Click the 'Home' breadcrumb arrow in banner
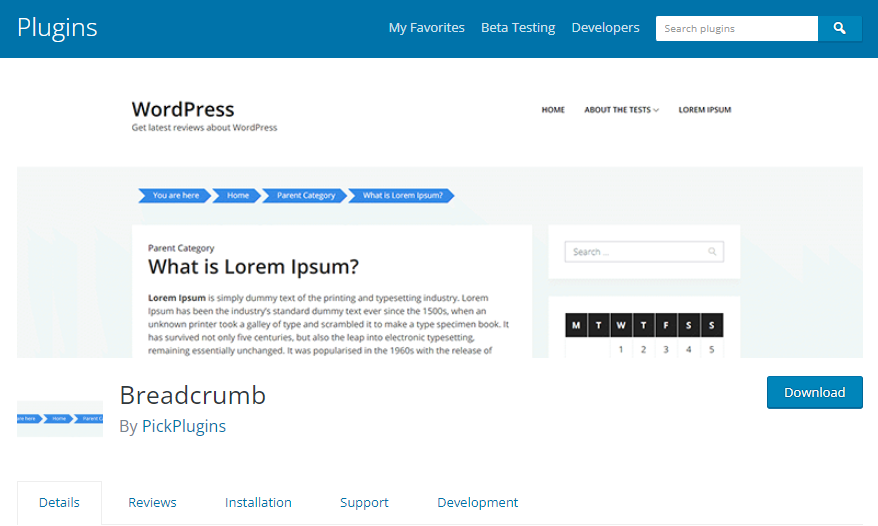Screen dimensions: 878x526 237,195
